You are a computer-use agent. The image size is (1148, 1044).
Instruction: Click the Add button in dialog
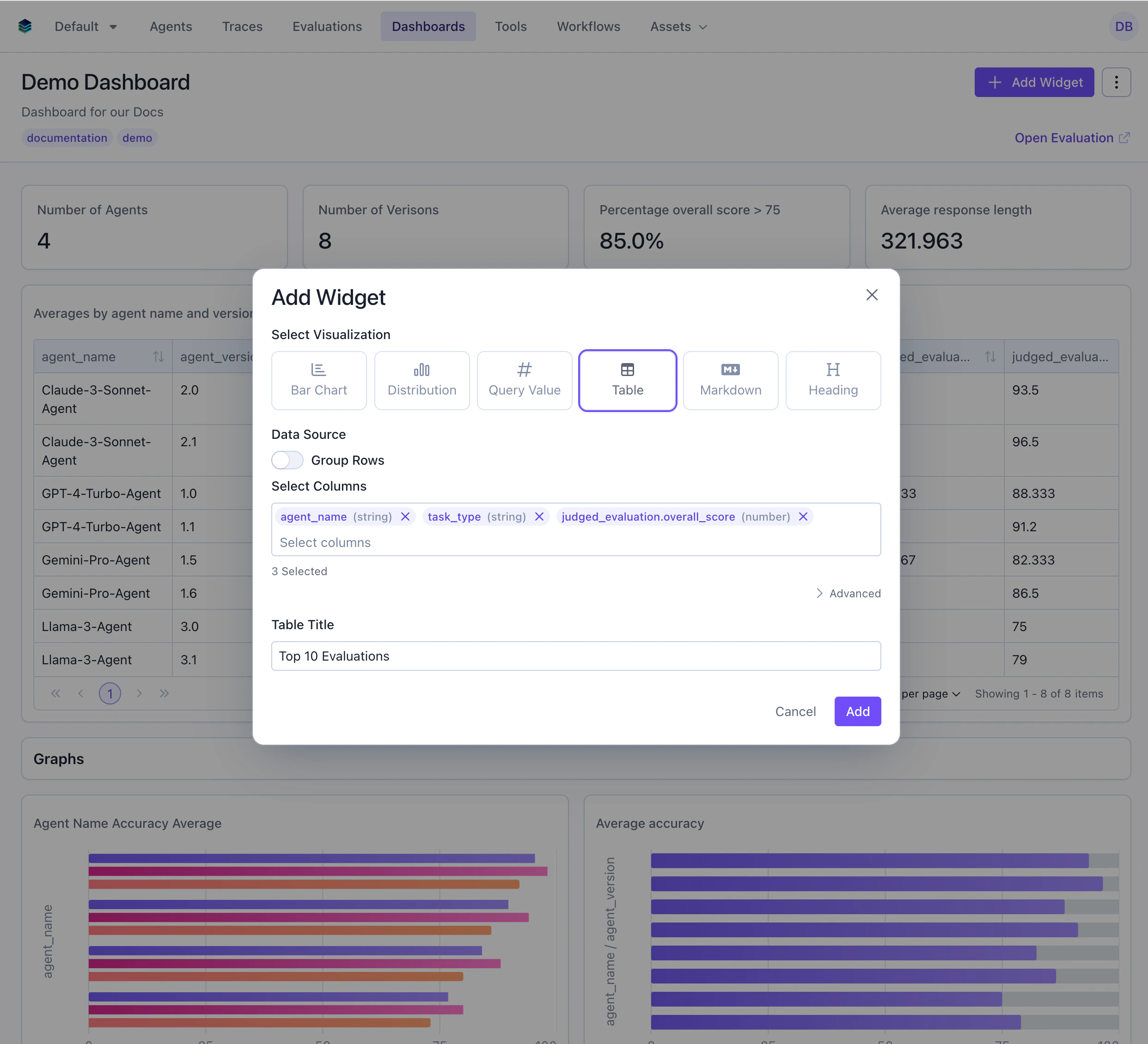click(857, 711)
